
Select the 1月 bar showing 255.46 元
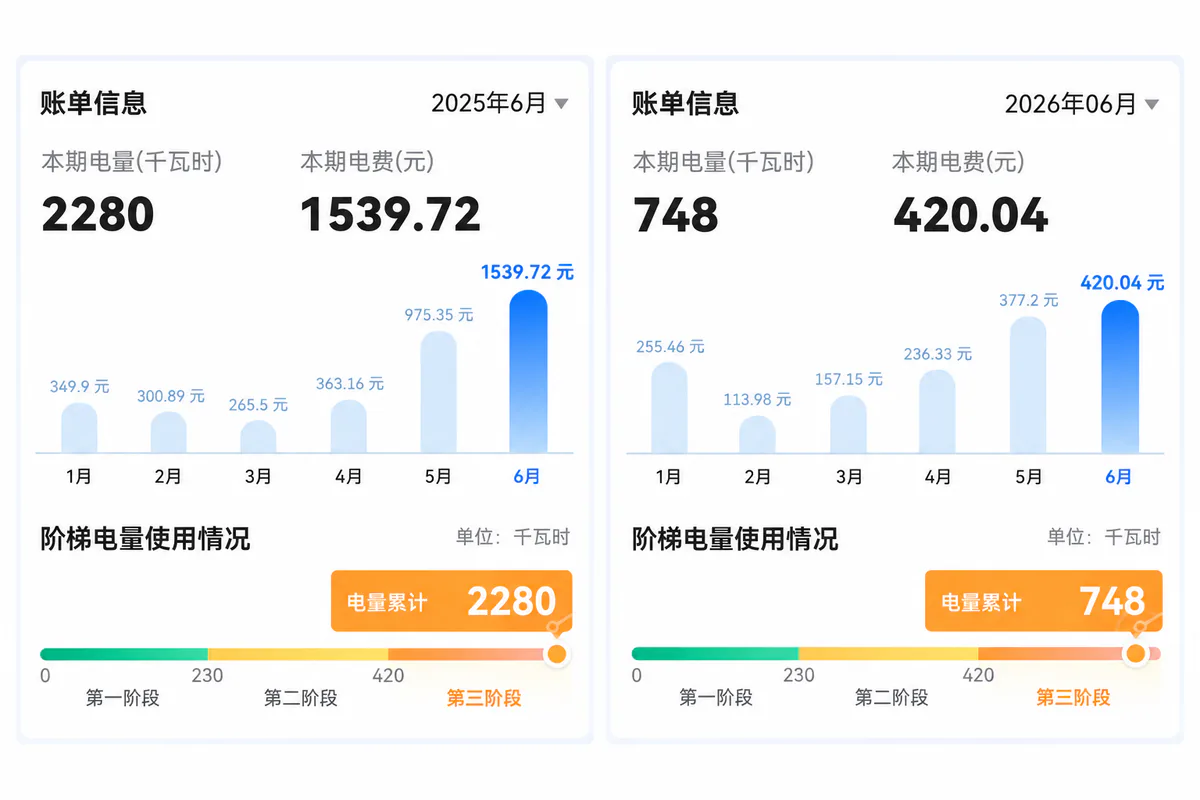[669, 407]
